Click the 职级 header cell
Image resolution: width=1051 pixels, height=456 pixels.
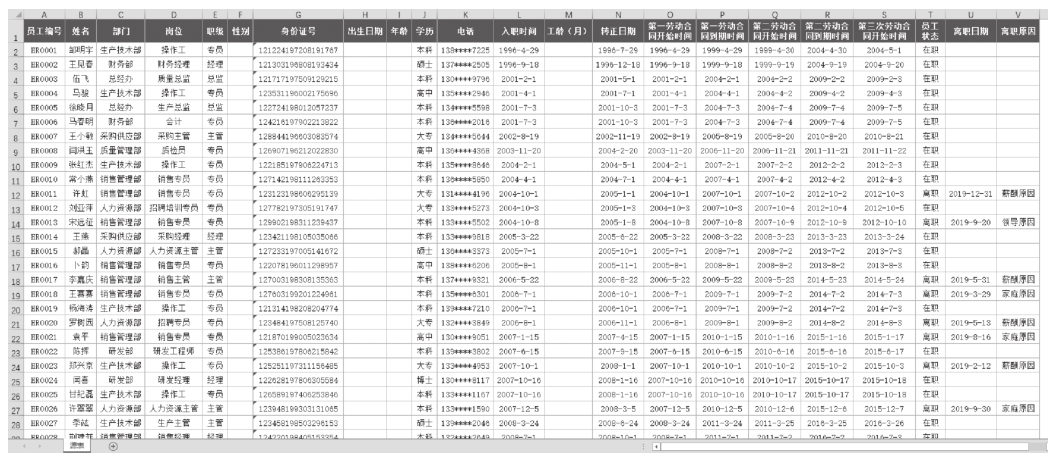[x=215, y=32]
